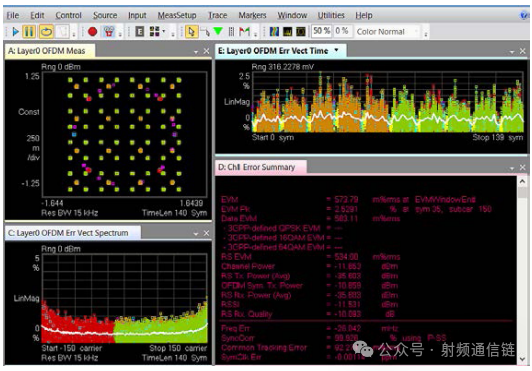The height and width of the screenshot is (371, 532).
Task: Open the Trace menu
Action: pos(217,15)
